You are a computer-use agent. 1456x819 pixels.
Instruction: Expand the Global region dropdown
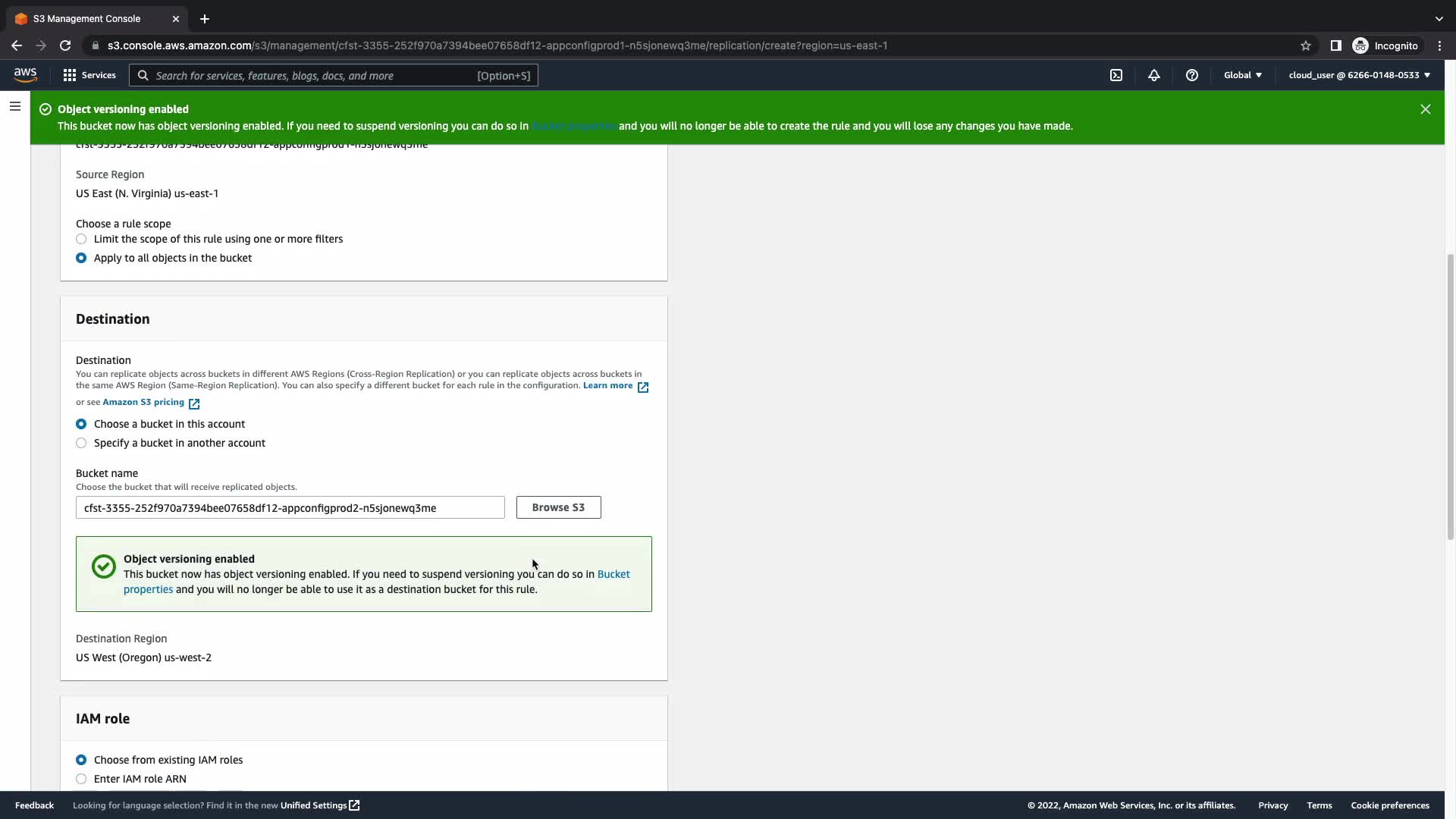pyautogui.click(x=1243, y=75)
